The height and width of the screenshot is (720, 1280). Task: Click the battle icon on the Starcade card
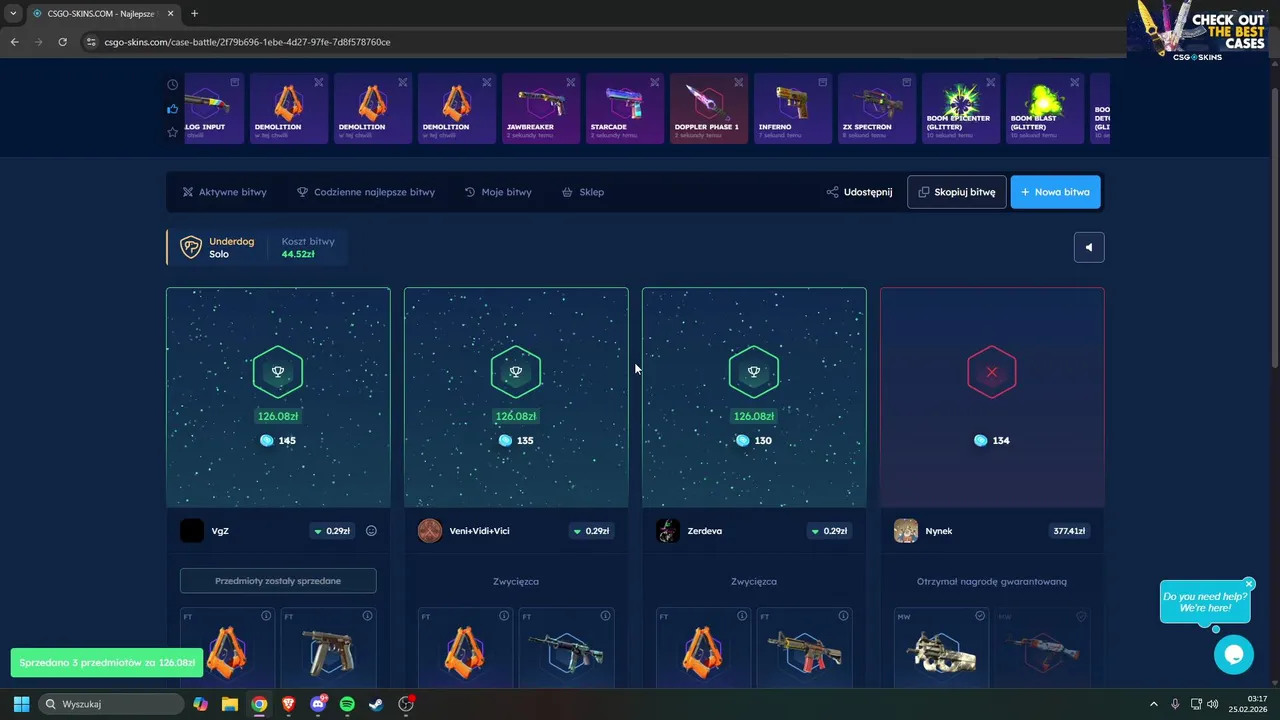pos(655,82)
